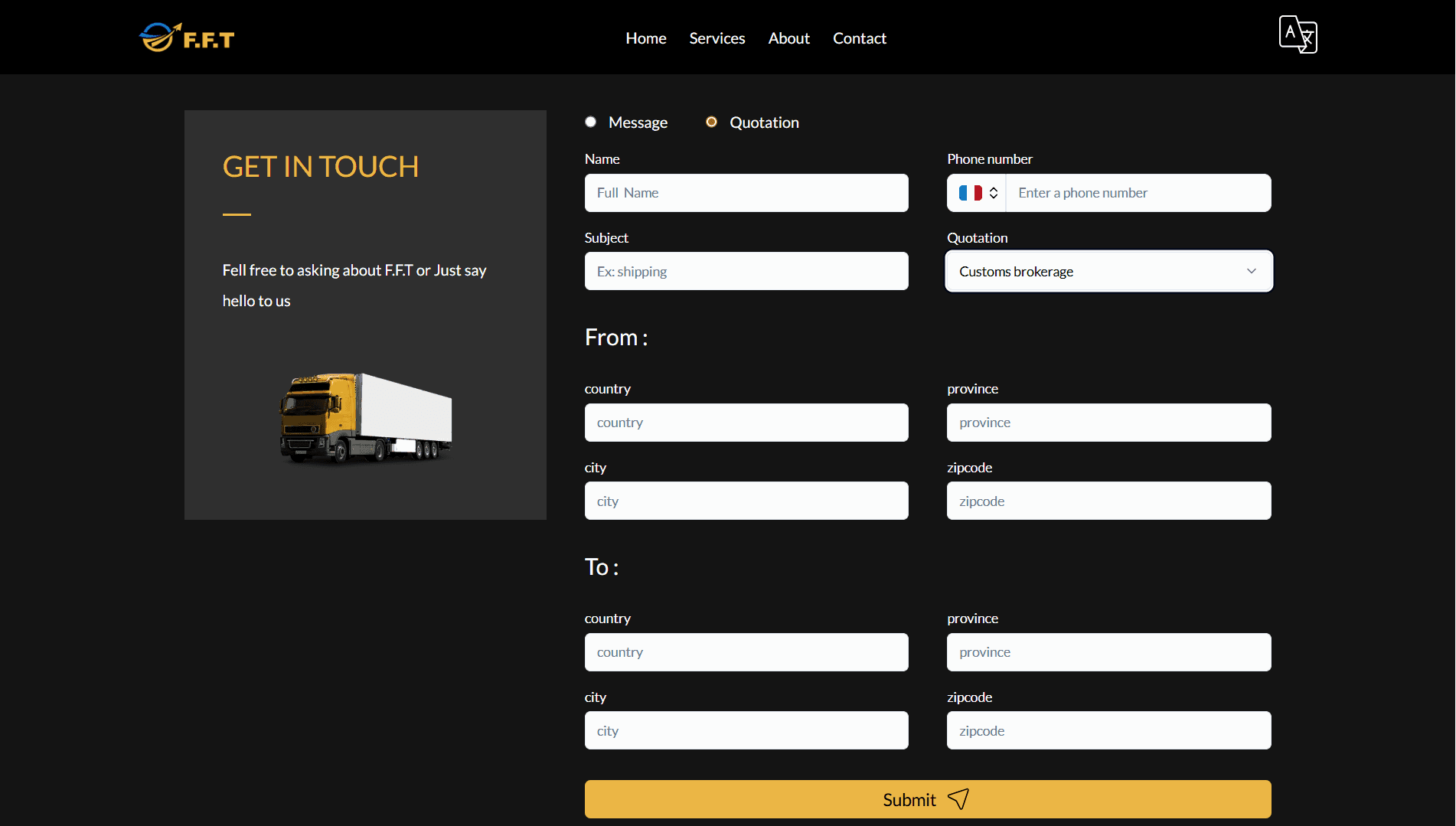1456x826 pixels.
Task: Click the From zipcode input field
Action: coord(1108,501)
